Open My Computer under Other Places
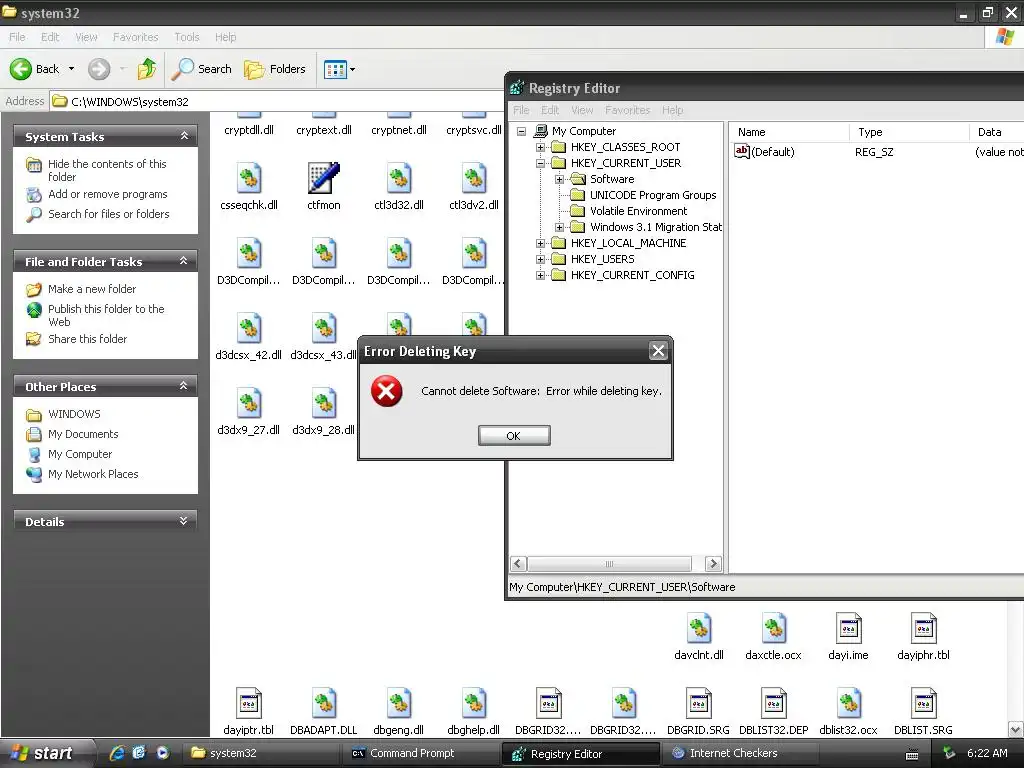Screen dimensions: 1024x768 (x=80, y=455)
